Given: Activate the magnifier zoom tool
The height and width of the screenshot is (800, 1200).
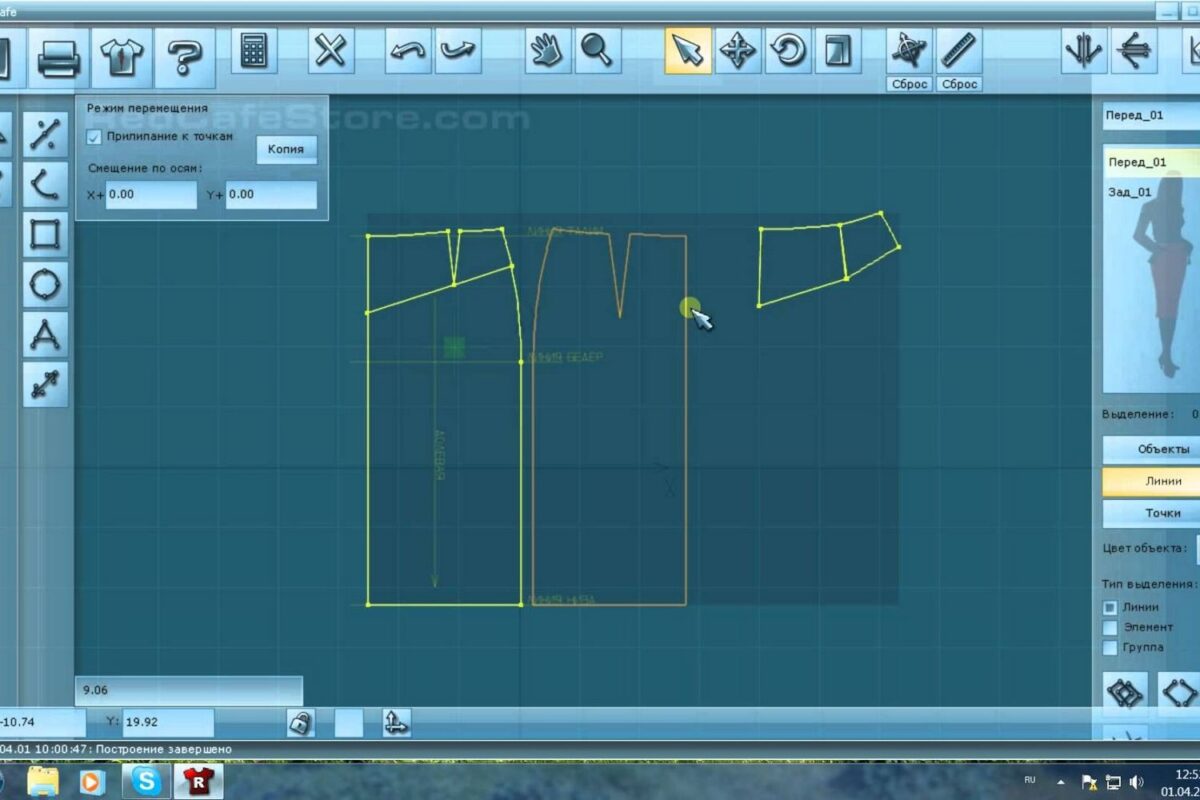Looking at the screenshot, I should [x=597, y=51].
